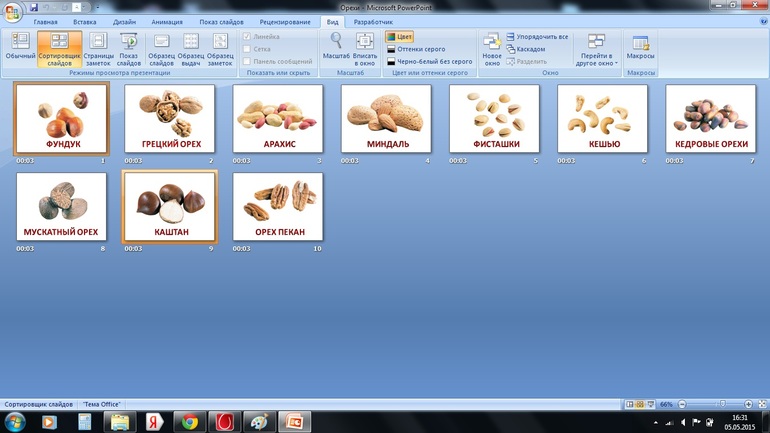770x433 pixels.
Task: Show hidden system tray icons arrow
Action: coord(655,421)
